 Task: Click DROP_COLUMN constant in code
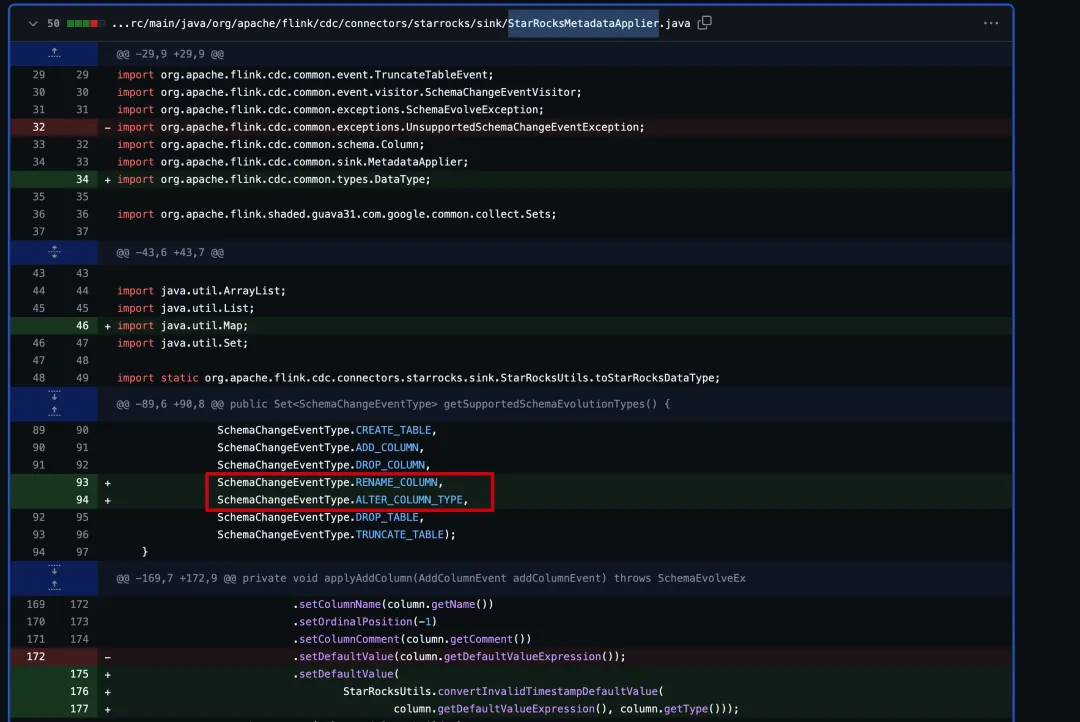point(390,464)
